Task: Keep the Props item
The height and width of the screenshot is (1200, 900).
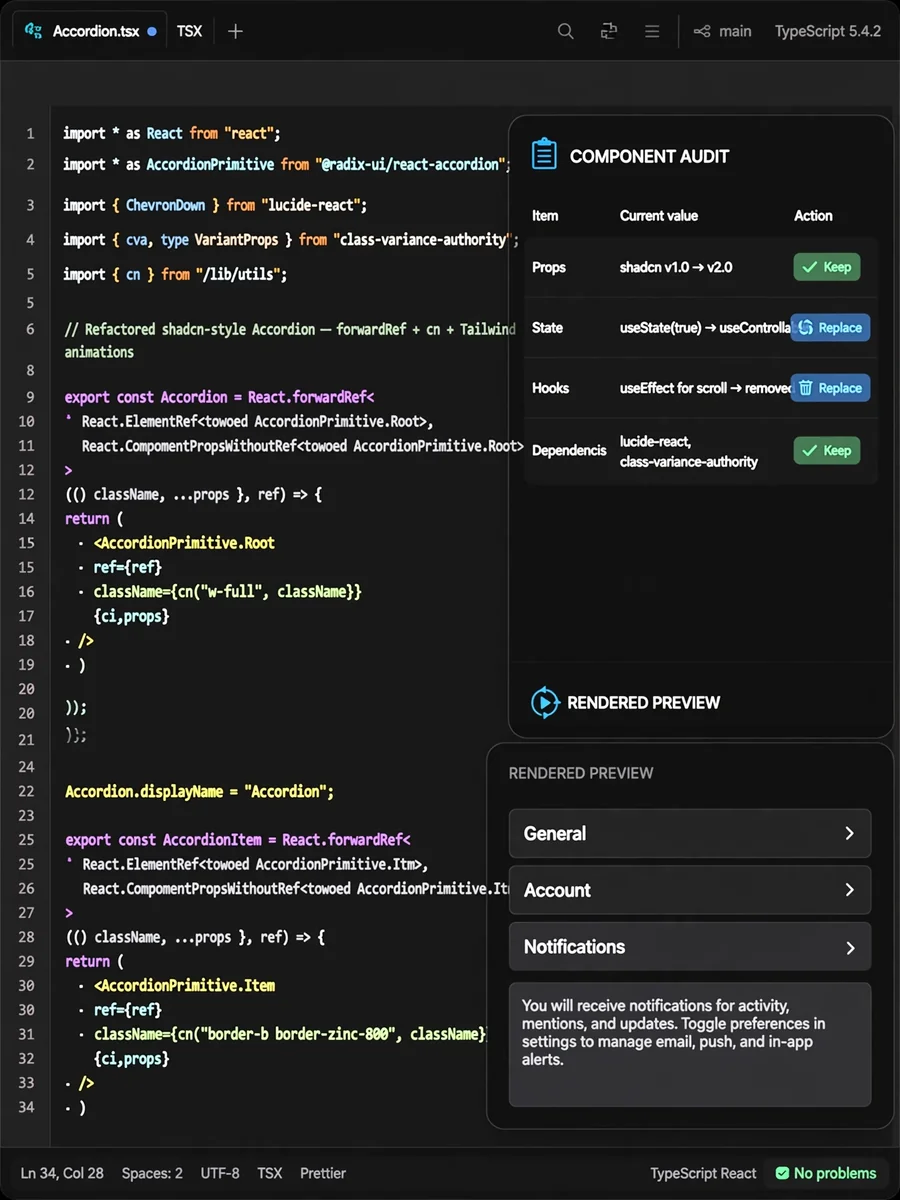Action: click(x=827, y=267)
